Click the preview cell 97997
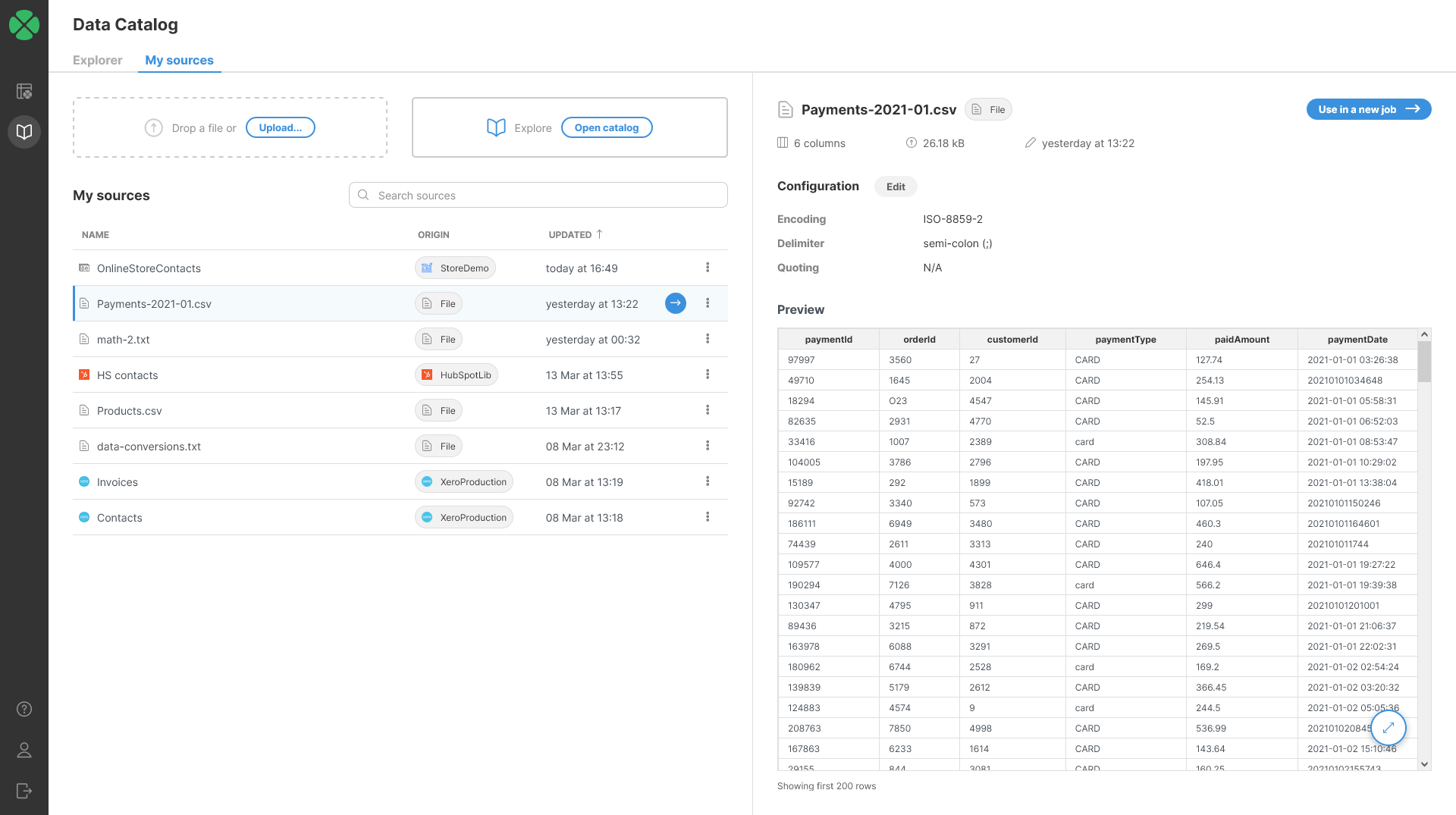The width and height of the screenshot is (1456, 815). point(828,359)
